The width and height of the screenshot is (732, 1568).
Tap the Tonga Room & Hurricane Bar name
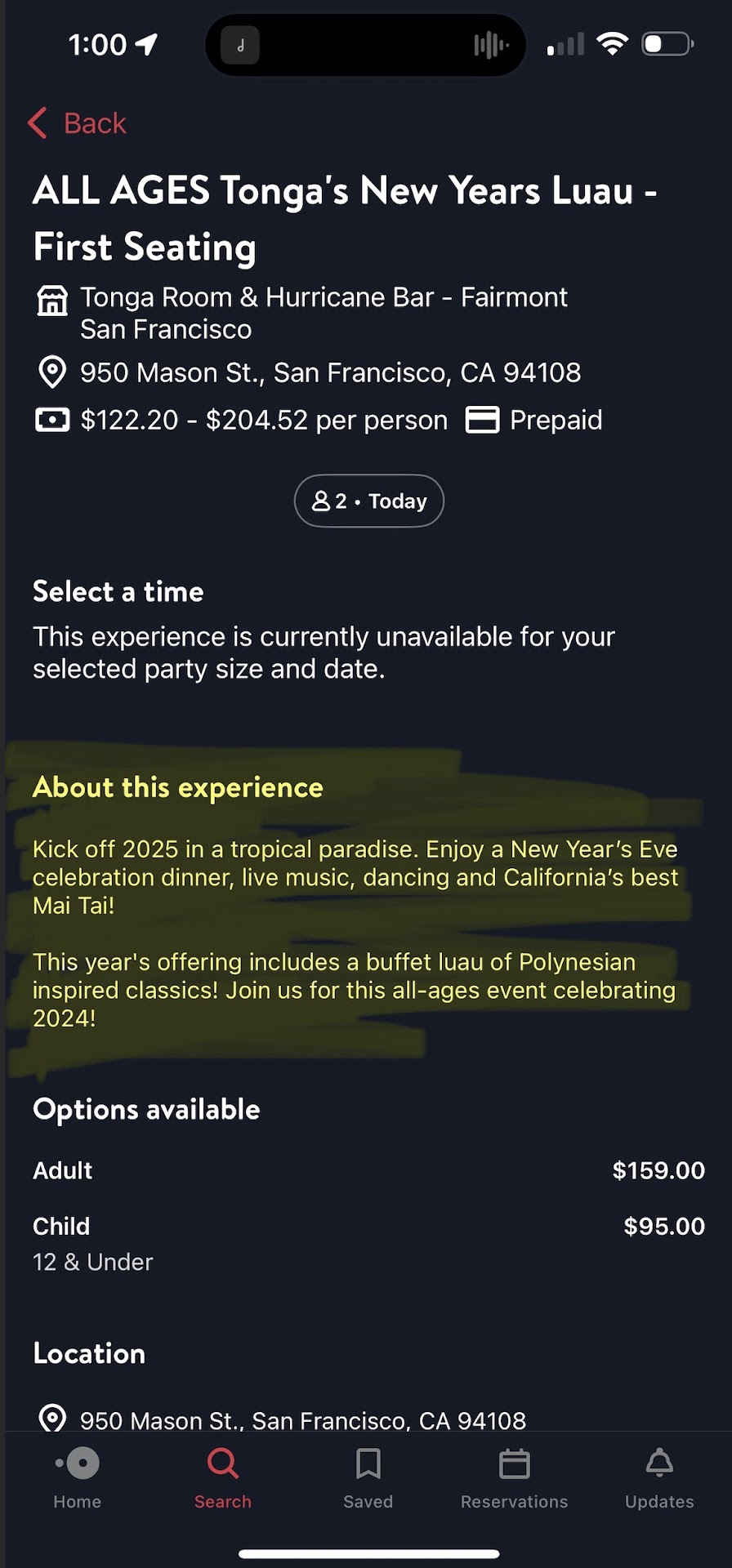pyautogui.click(x=324, y=314)
